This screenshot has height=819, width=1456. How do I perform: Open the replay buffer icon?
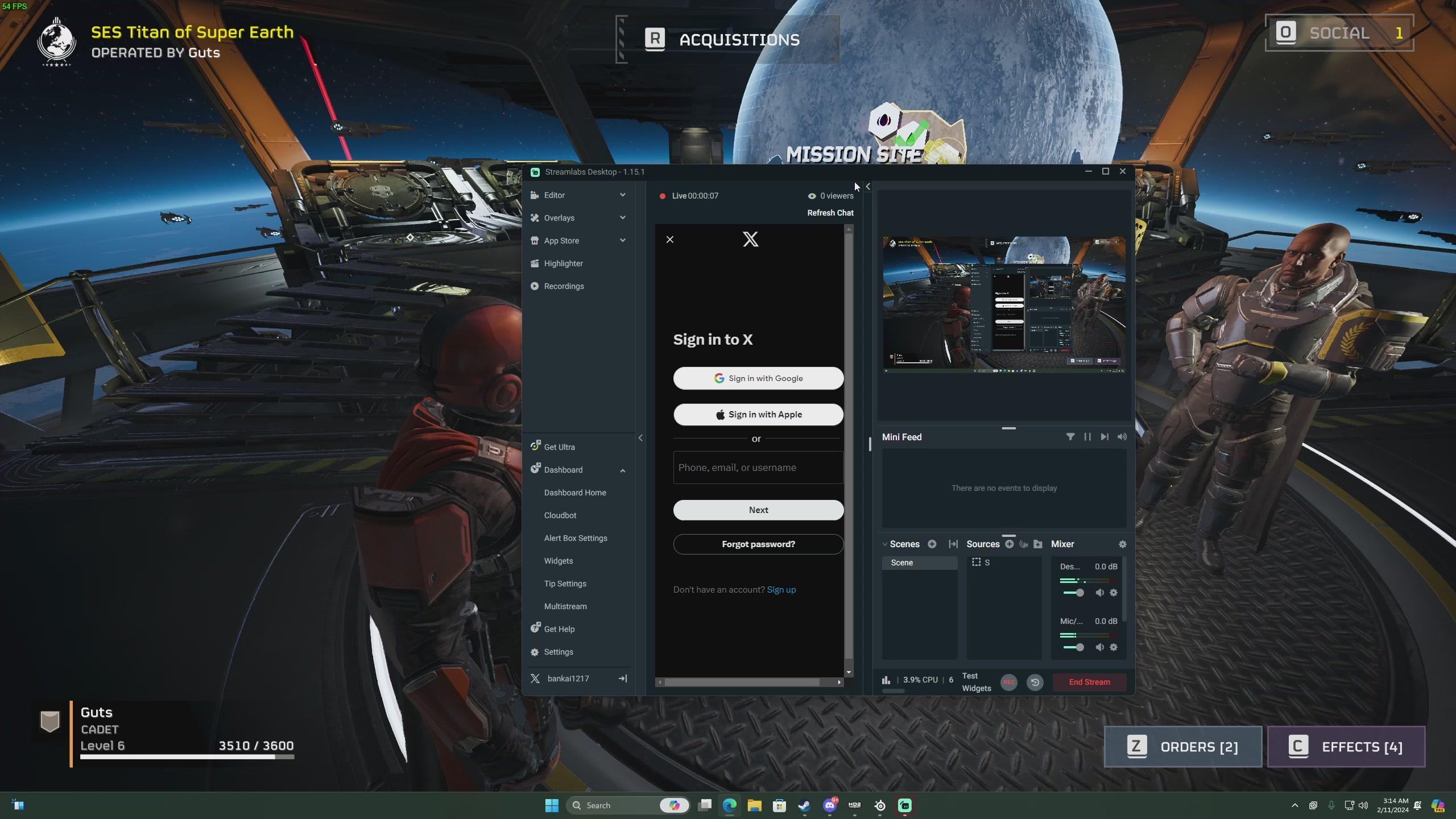pos(1035,682)
